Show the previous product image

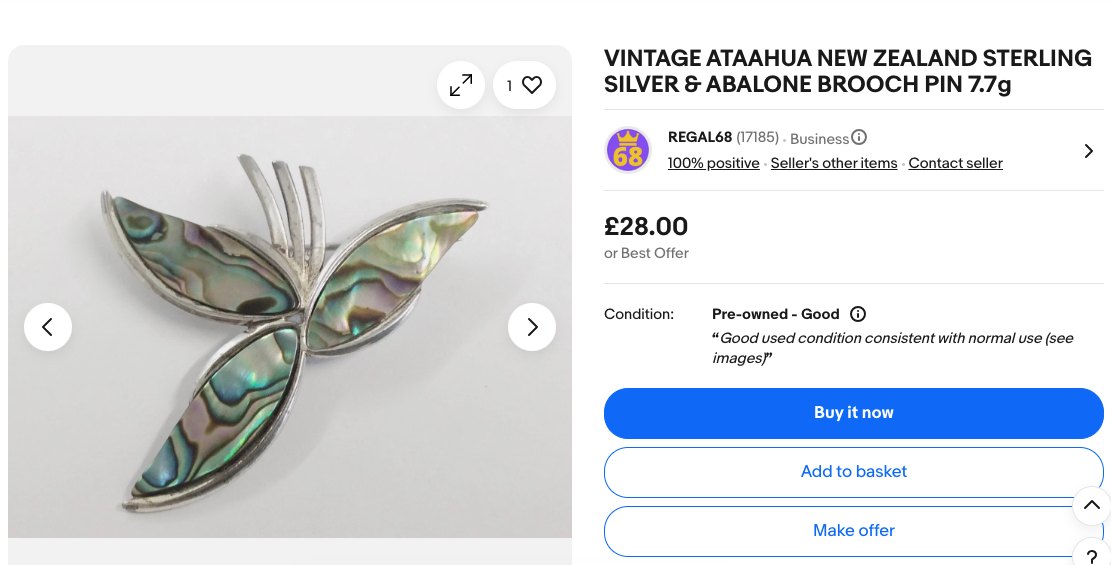click(x=48, y=327)
